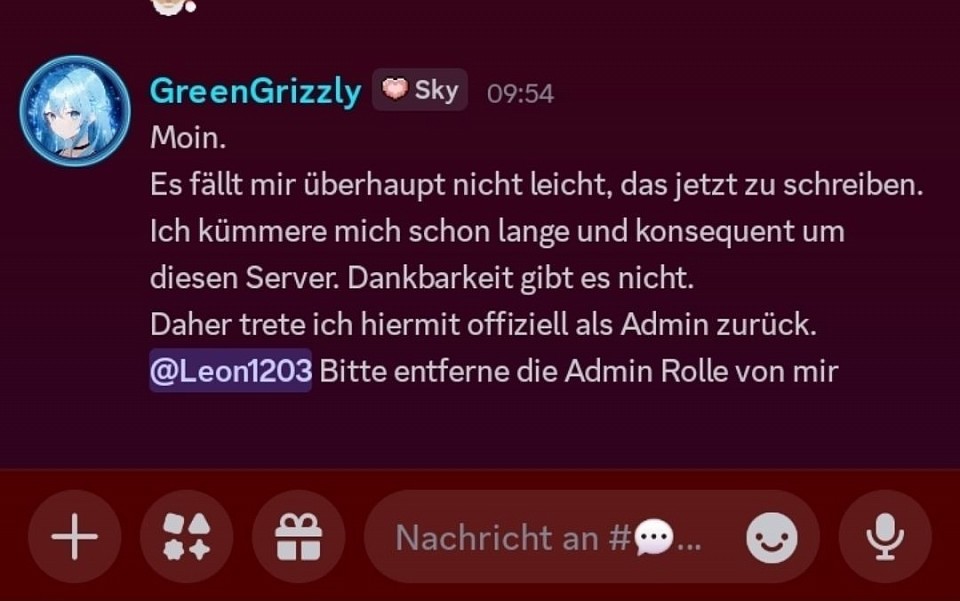Open the GreenGrizzly username profile
The image size is (960, 601).
[255, 92]
